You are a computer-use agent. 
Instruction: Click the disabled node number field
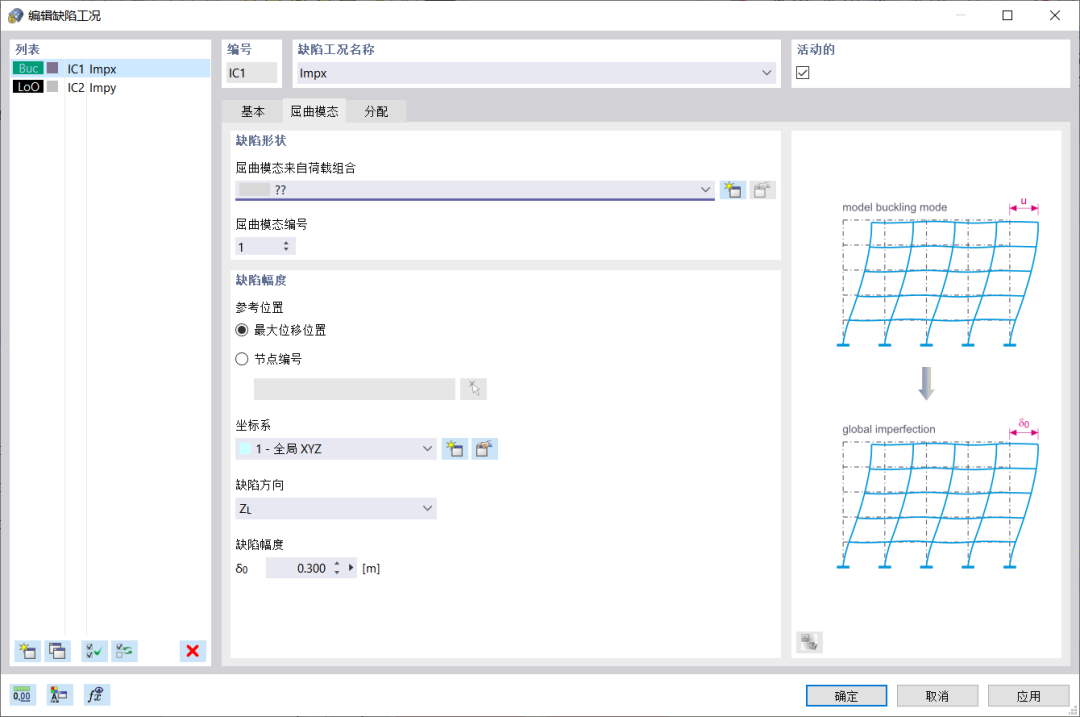(x=354, y=388)
